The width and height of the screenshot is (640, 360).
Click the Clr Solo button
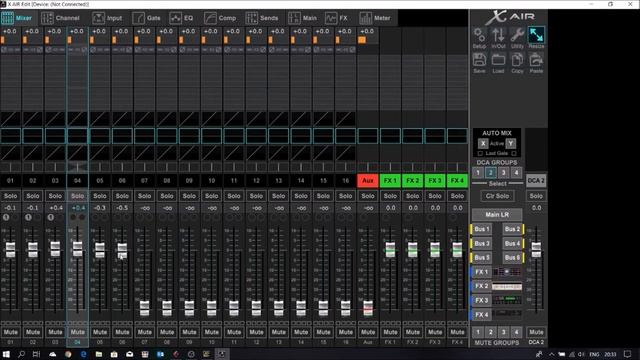coord(497,196)
